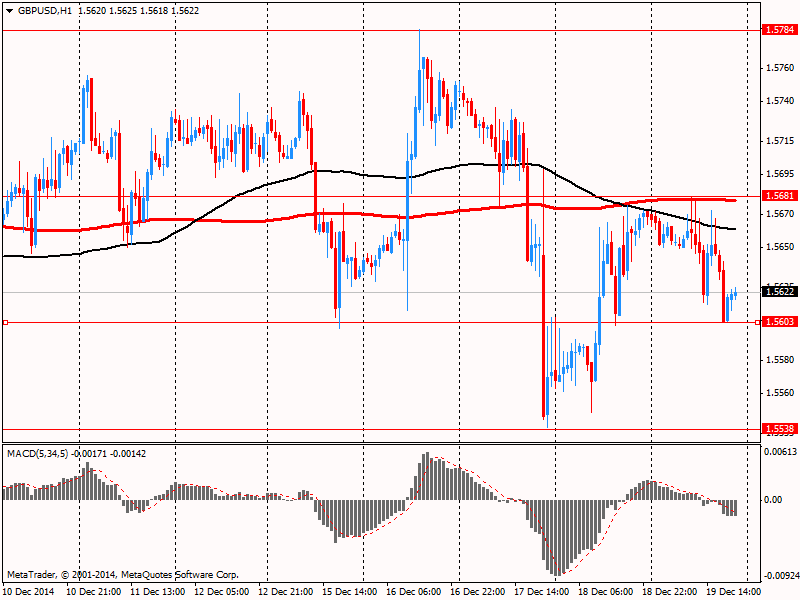Click the 18 Dec 22:00 time axis label

click(669, 591)
